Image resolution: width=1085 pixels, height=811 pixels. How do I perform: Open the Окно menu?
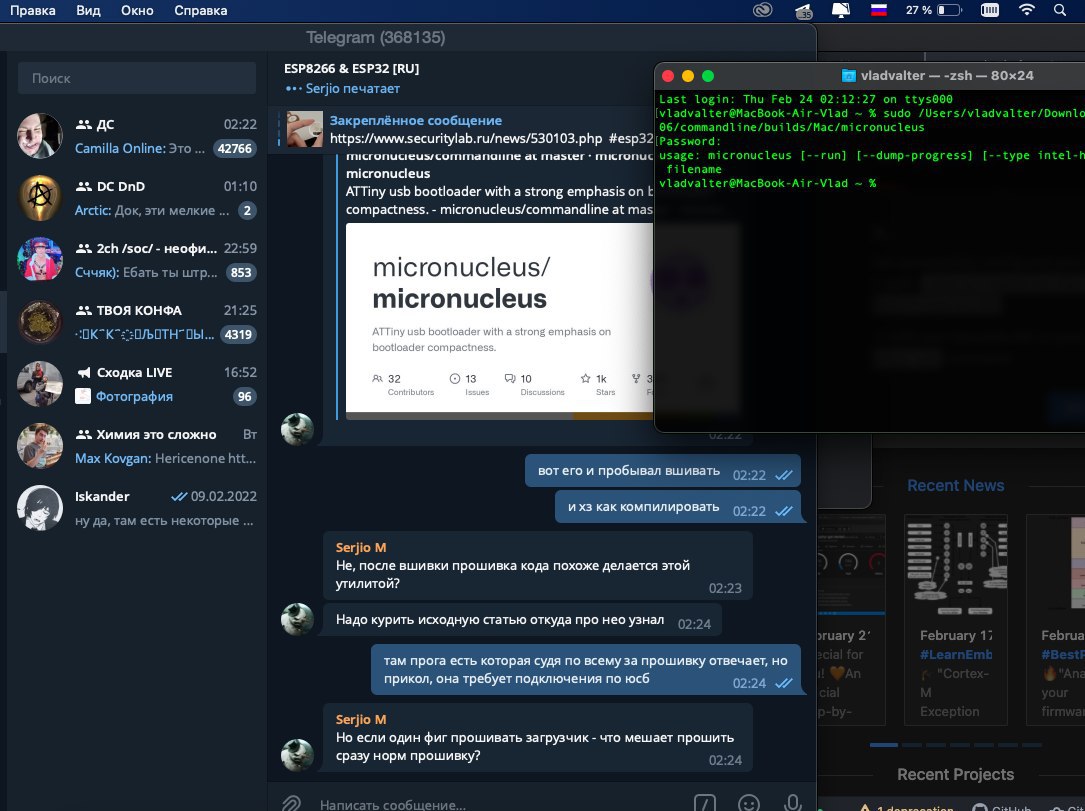pos(137,10)
